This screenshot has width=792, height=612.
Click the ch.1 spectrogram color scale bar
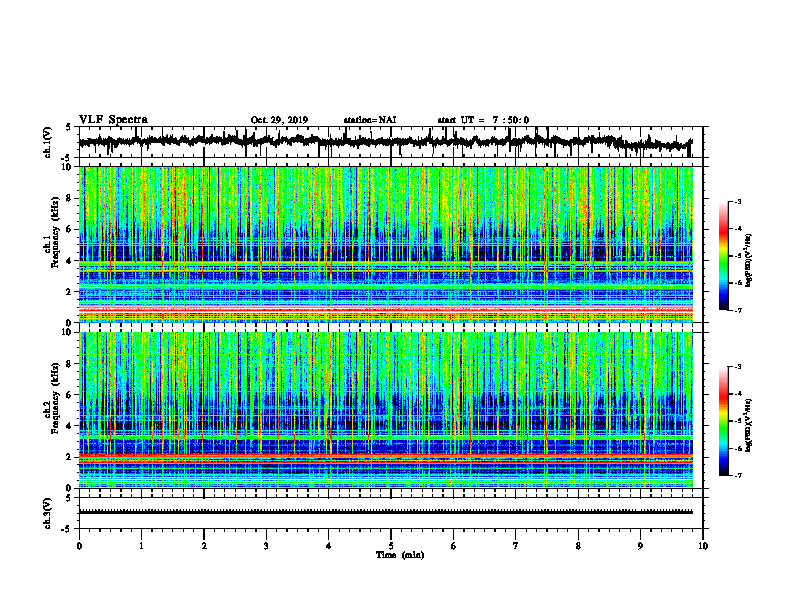(724, 256)
